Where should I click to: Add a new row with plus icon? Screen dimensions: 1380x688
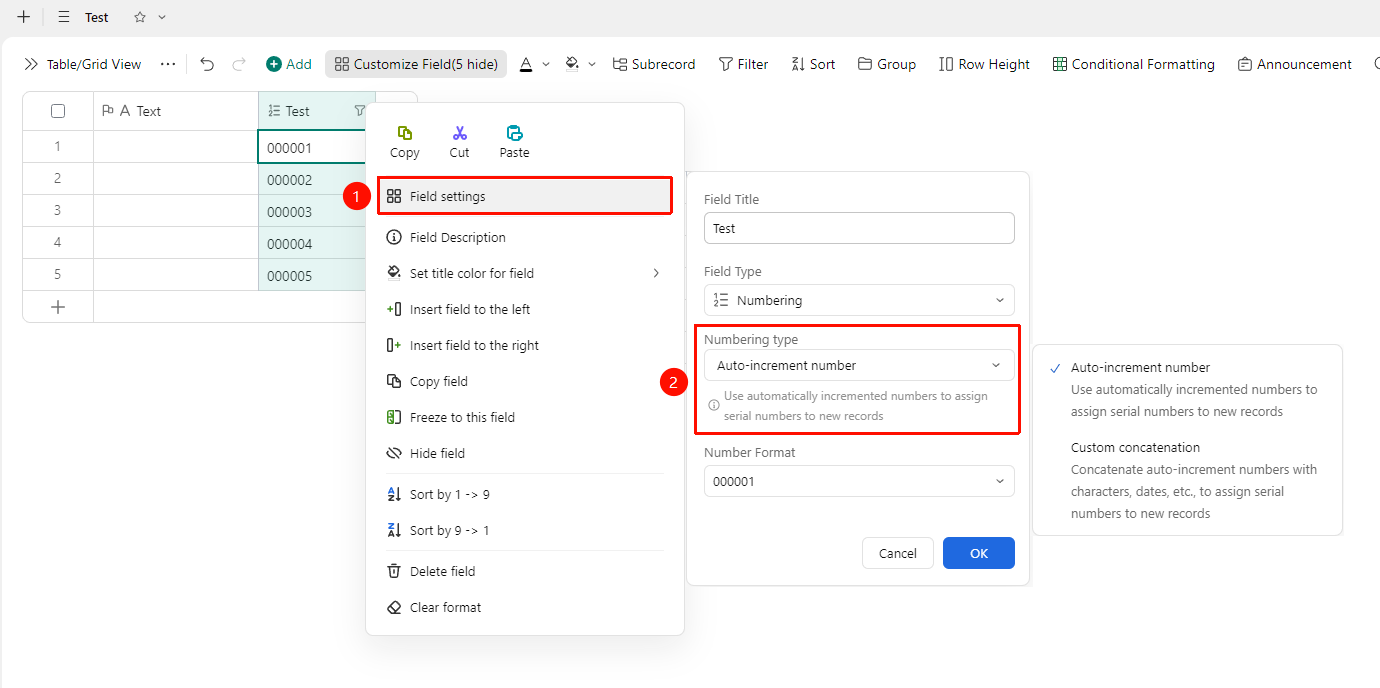coord(58,307)
